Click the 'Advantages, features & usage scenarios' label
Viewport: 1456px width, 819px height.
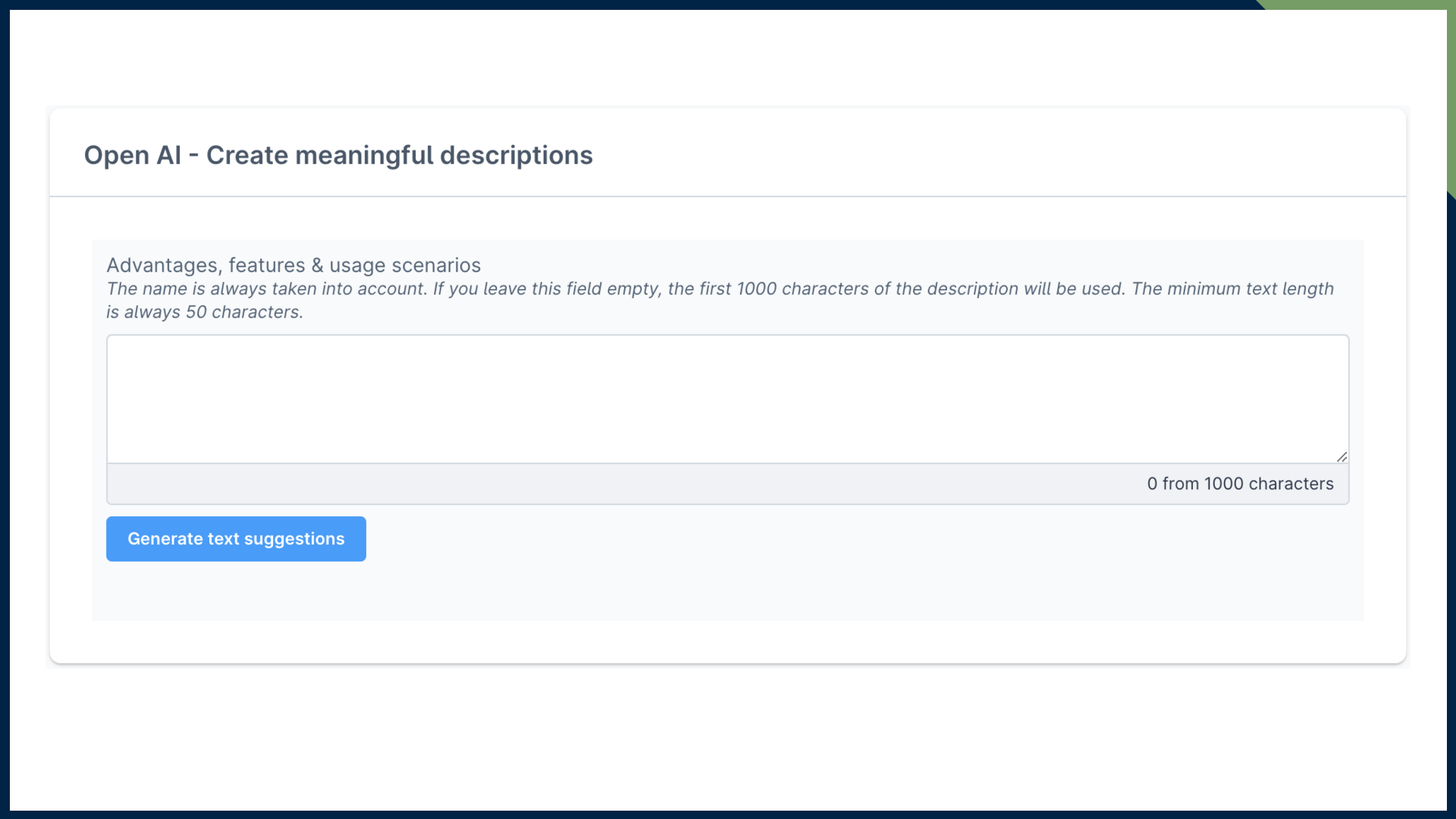click(x=293, y=265)
